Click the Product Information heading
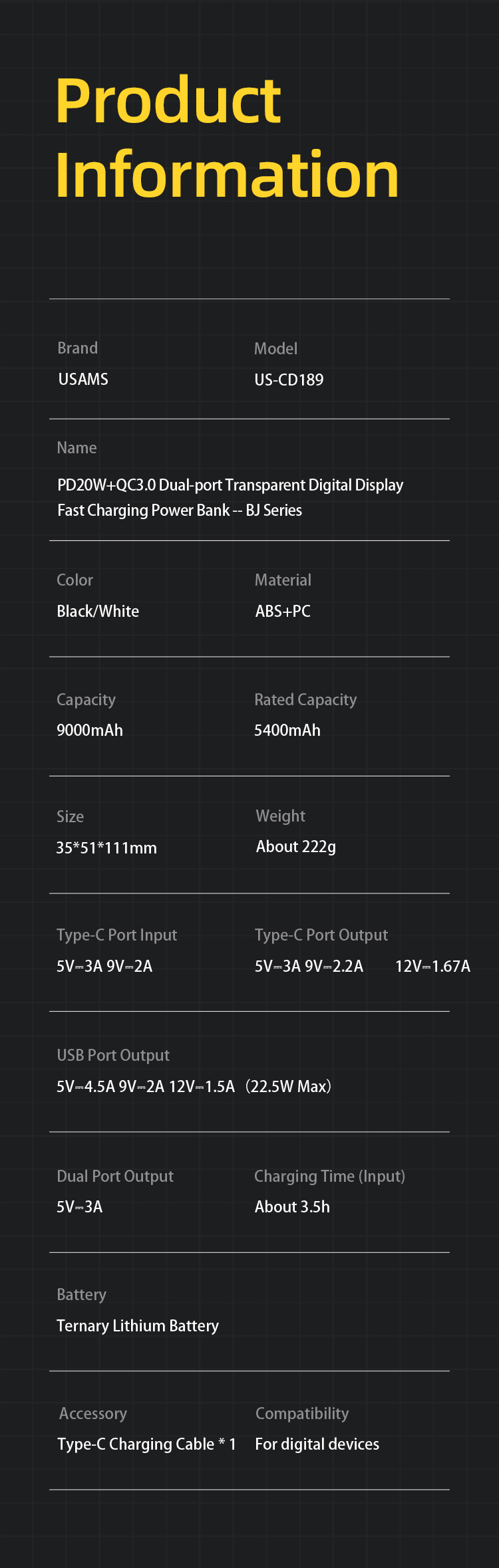This screenshot has width=499, height=1568. [227, 137]
